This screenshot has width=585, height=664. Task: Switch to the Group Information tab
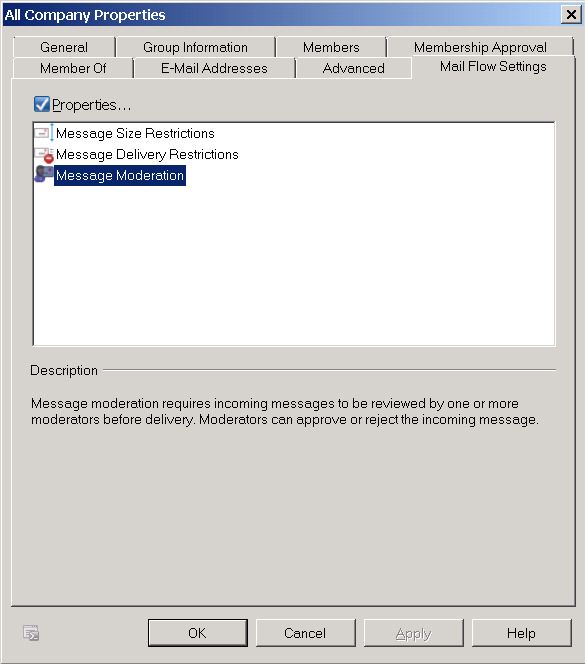point(195,47)
